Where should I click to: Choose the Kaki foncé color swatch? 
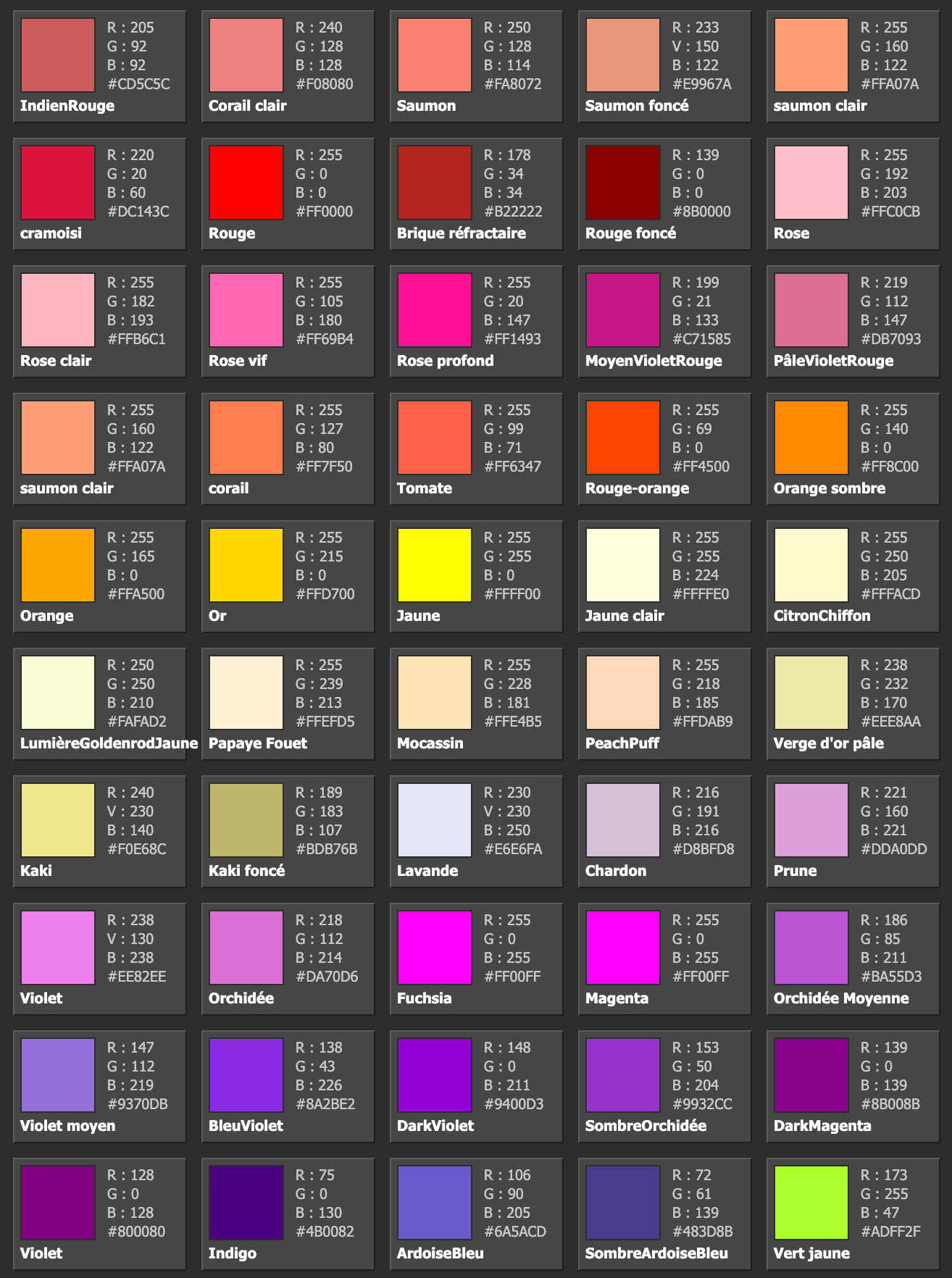pos(246,820)
